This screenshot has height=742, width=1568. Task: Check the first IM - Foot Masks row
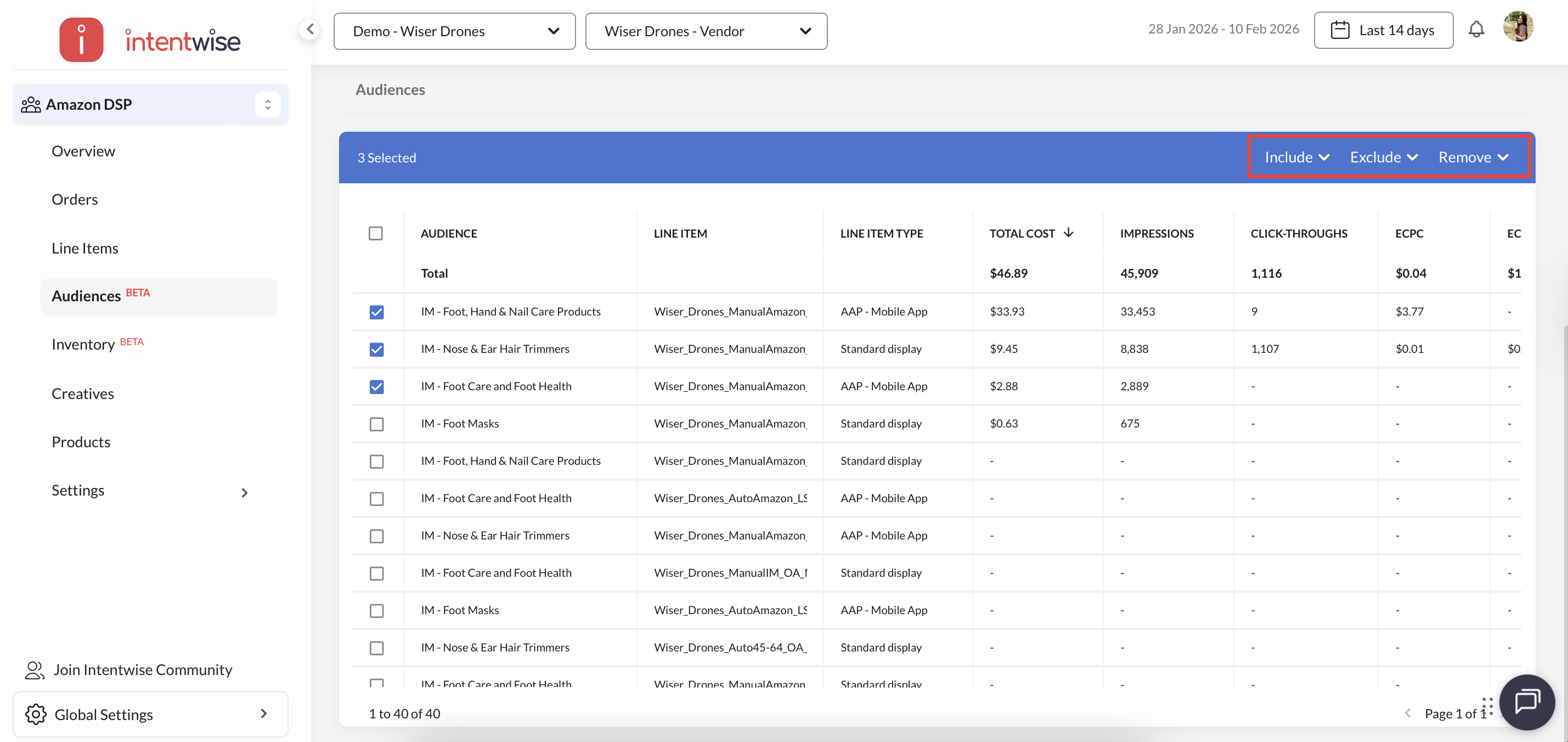click(377, 424)
